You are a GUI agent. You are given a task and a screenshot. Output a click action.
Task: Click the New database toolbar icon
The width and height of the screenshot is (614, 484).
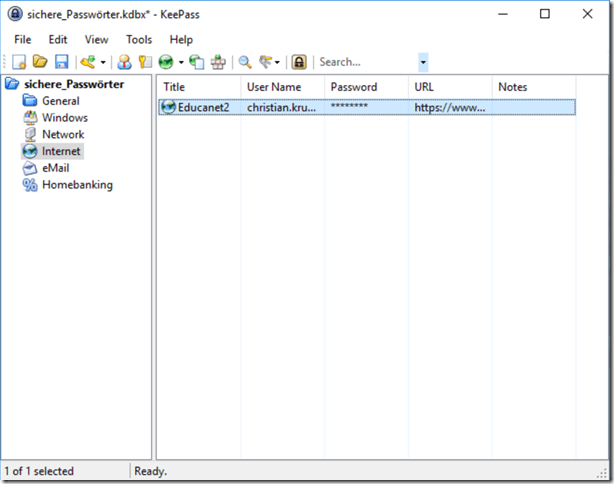pyautogui.click(x=19, y=62)
